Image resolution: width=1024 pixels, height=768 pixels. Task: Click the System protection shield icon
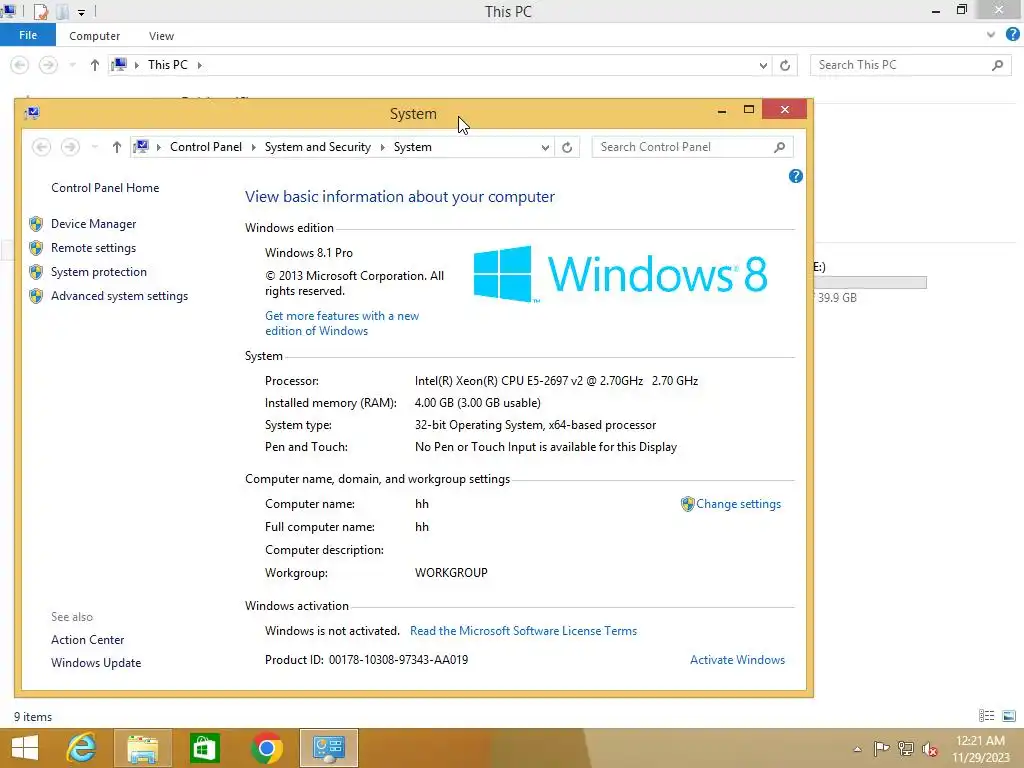coord(36,272)
